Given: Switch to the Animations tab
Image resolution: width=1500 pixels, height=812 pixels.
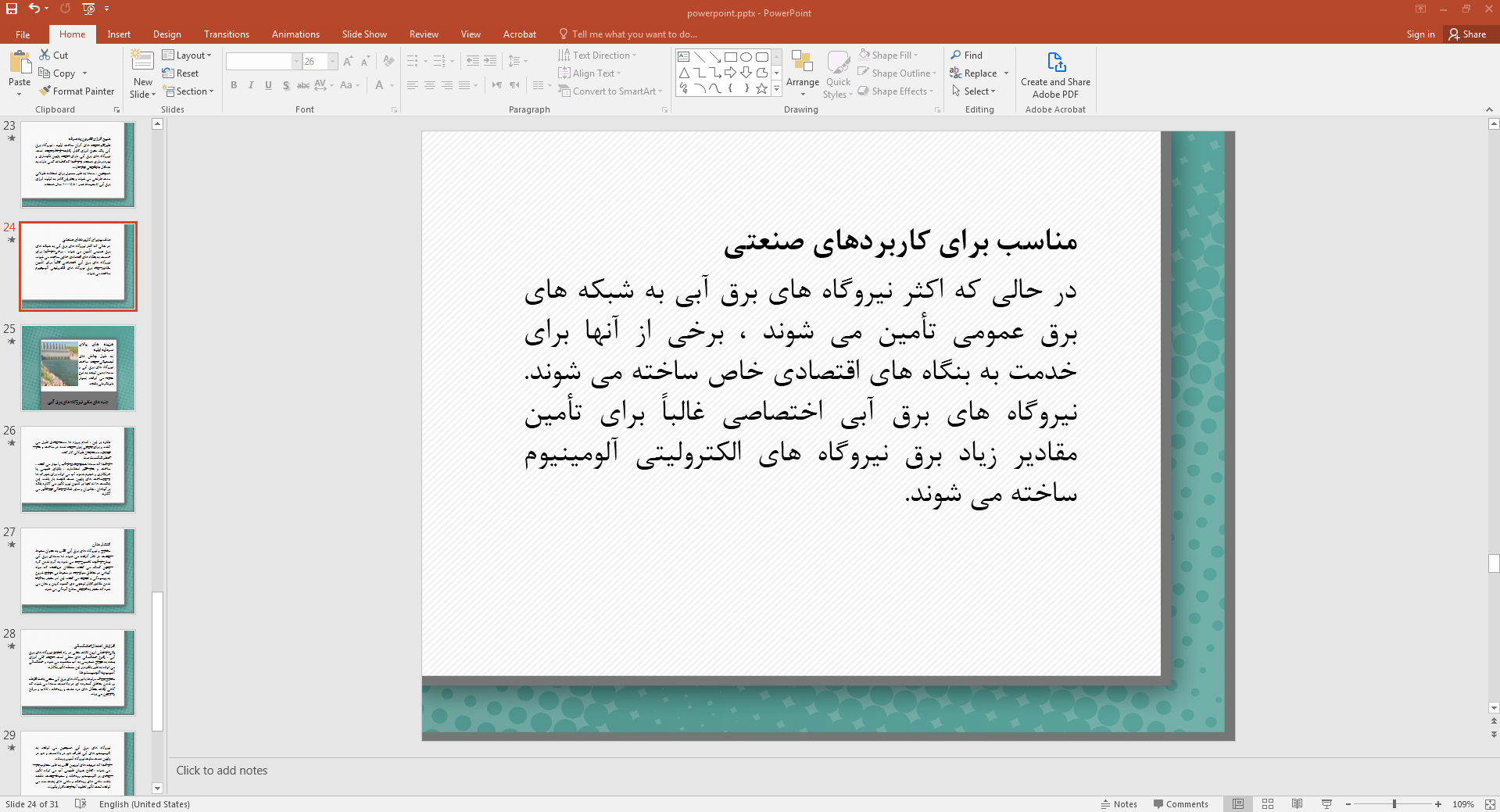Looking at the screenshot, I should coord(295,34).
